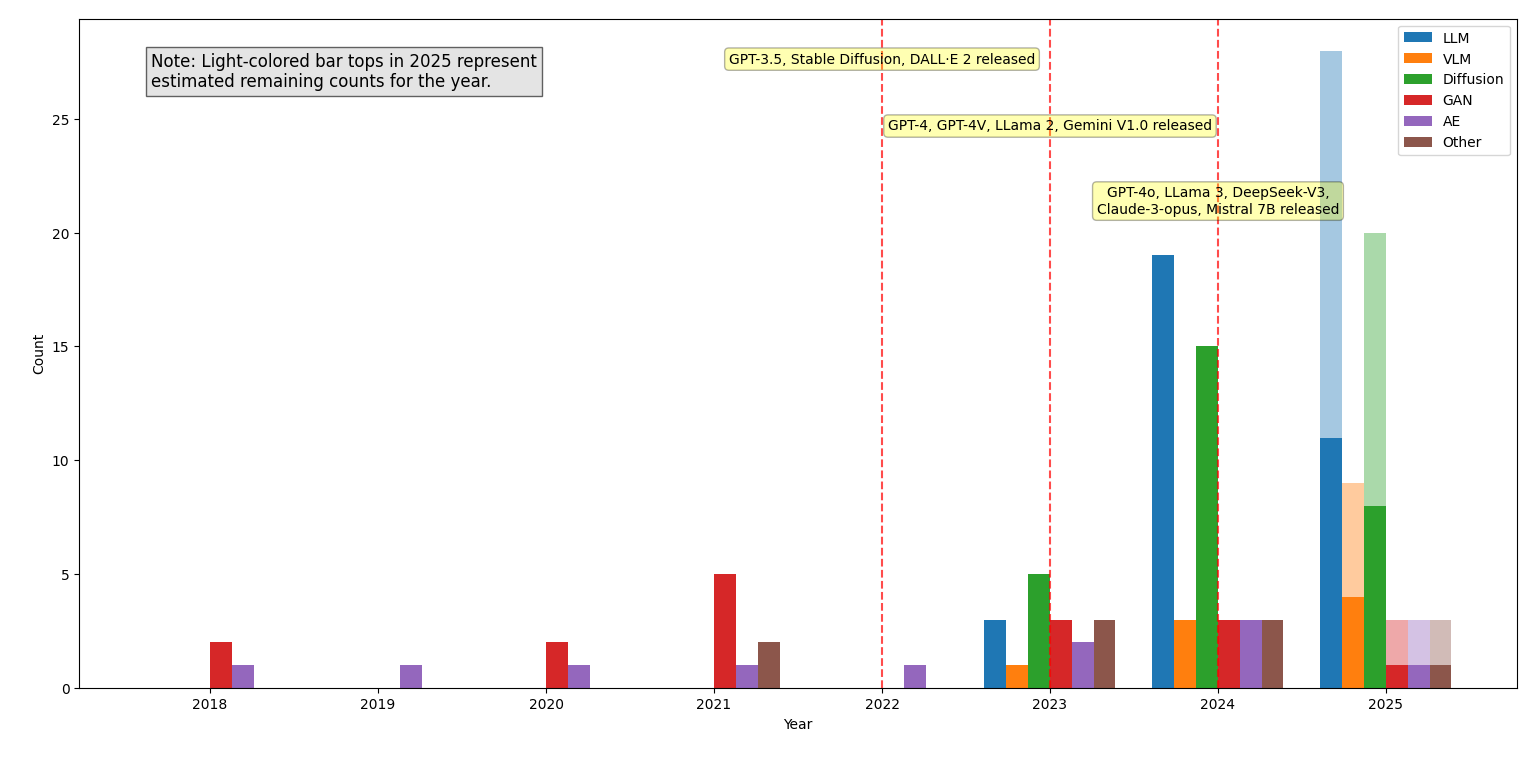Click the 25 y-axis tick label
1536x762 pixels.
coord(62,120)
